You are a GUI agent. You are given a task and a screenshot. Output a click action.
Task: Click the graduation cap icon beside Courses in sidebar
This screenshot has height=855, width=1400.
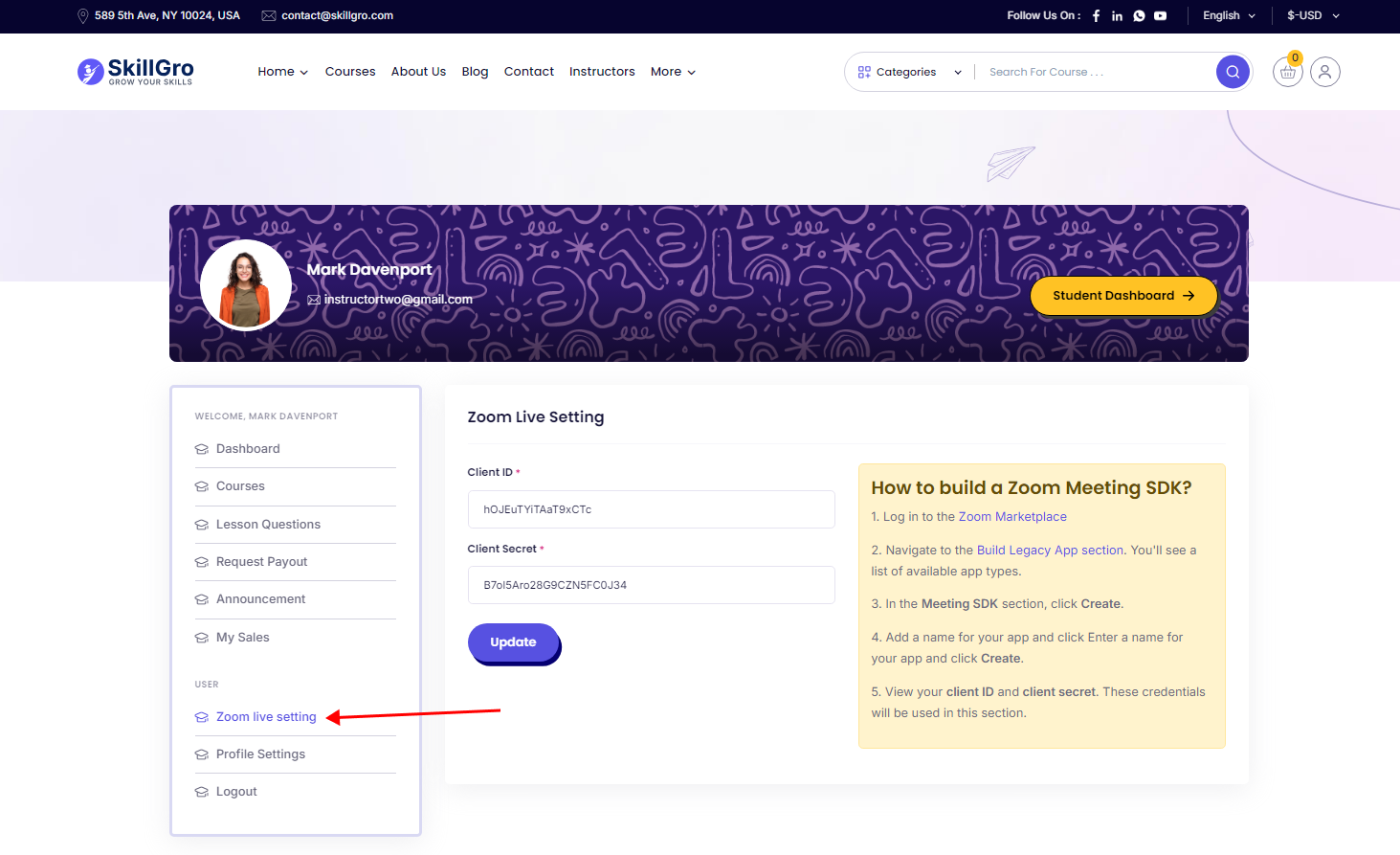point(202,486)
